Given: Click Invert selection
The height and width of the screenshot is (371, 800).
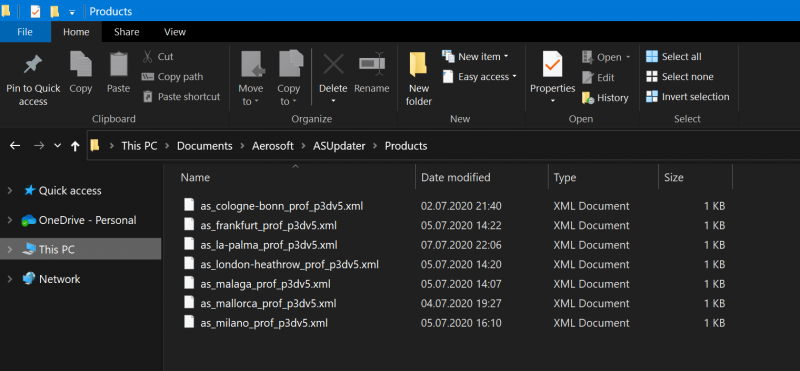Looking at the screenshot, I should [687, 96].
